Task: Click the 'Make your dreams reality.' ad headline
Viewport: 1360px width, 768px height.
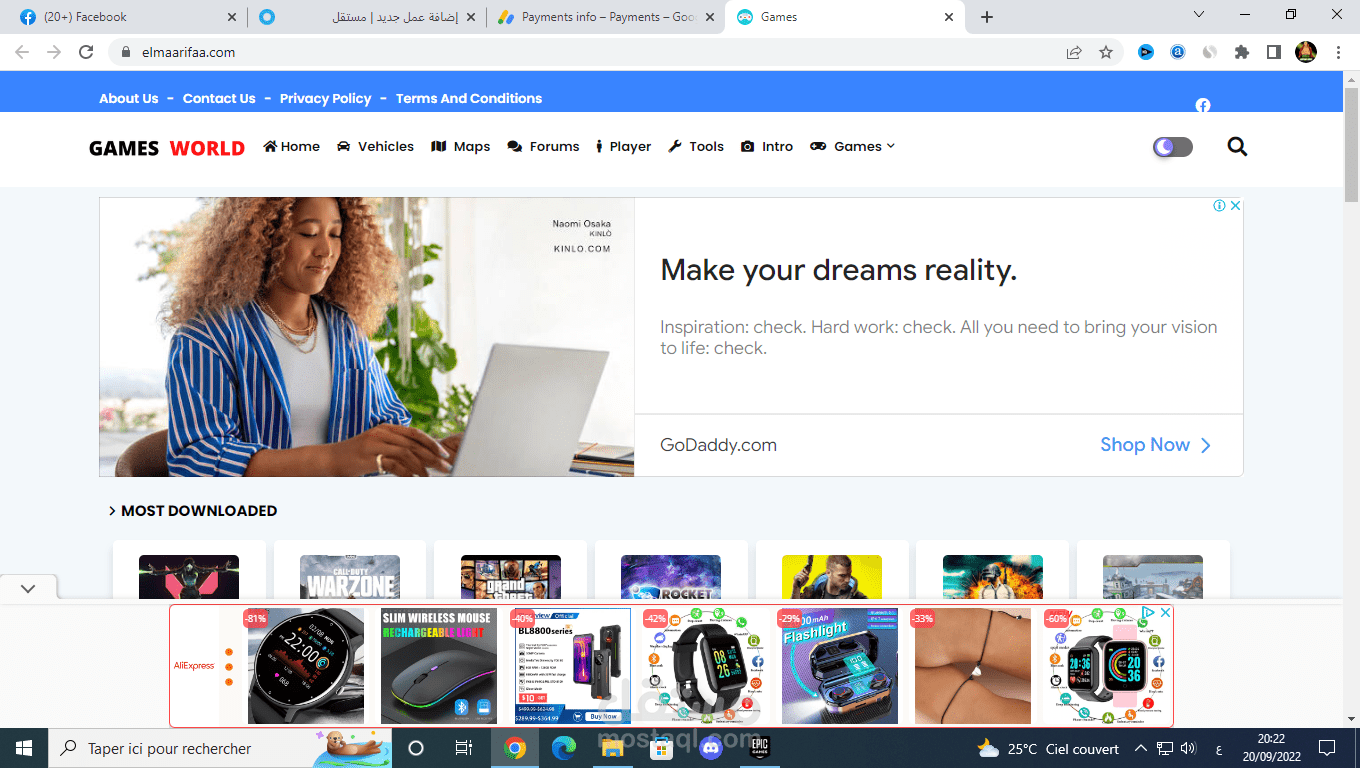Action: click(839, 270)
